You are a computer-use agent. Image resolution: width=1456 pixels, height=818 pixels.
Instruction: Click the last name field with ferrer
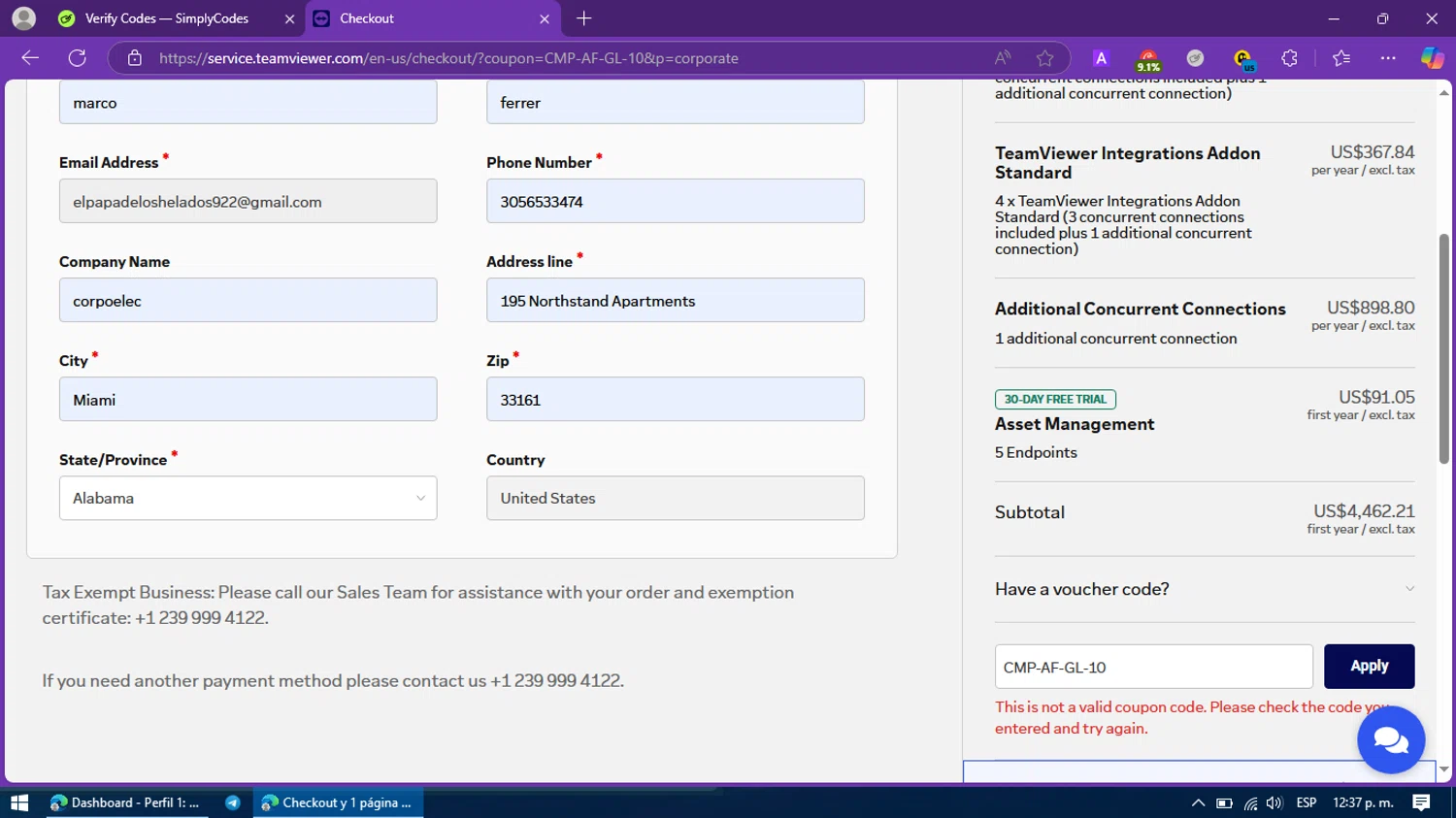(x=676, y=102)
